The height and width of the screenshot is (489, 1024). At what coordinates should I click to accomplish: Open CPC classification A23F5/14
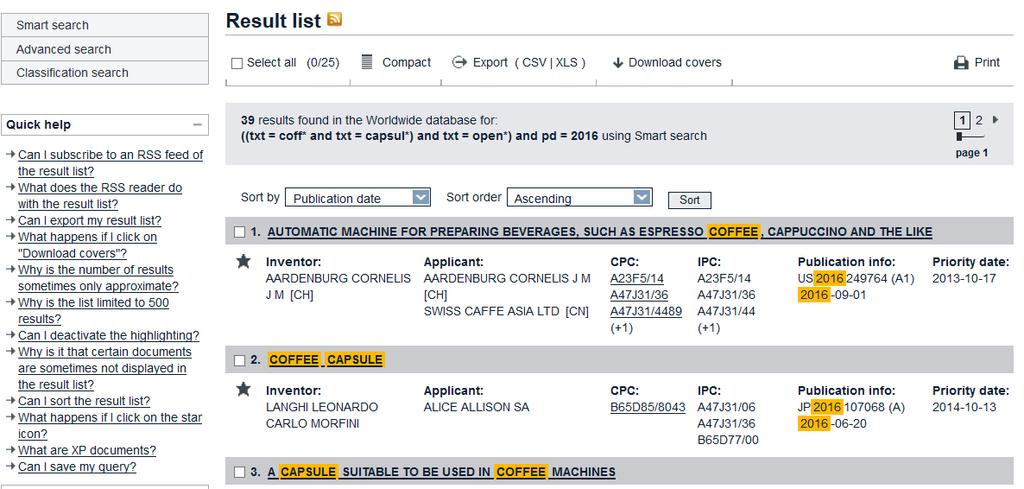637,279
